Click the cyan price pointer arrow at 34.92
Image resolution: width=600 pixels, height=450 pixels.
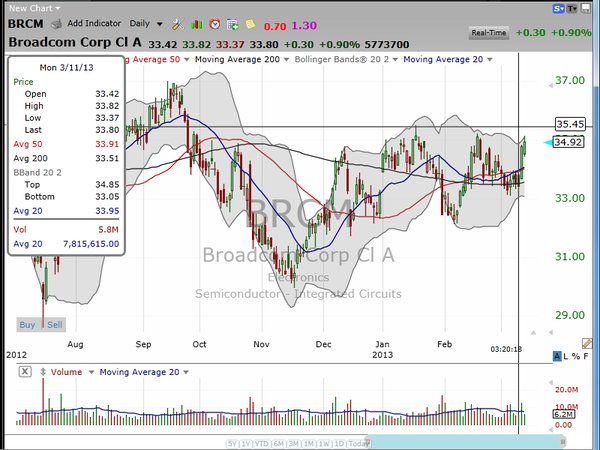point(548,143)
